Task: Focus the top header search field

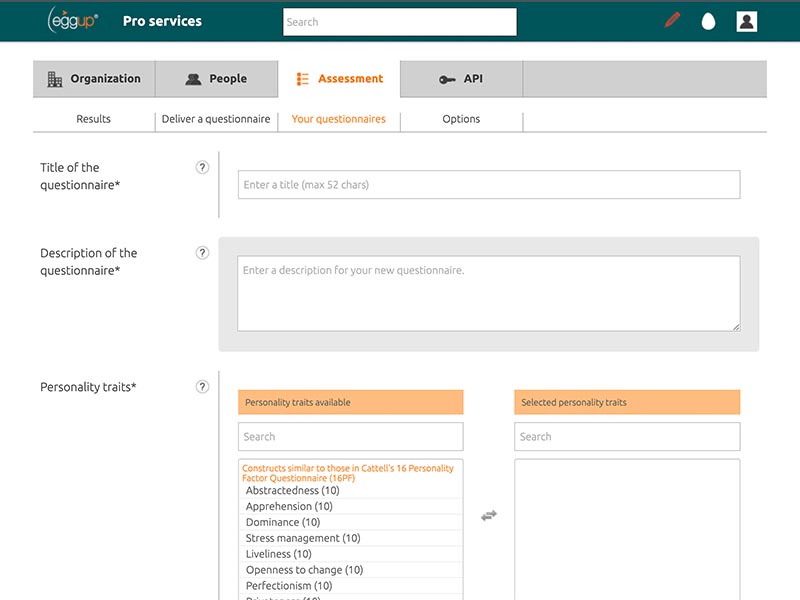Action: point(400,22)
